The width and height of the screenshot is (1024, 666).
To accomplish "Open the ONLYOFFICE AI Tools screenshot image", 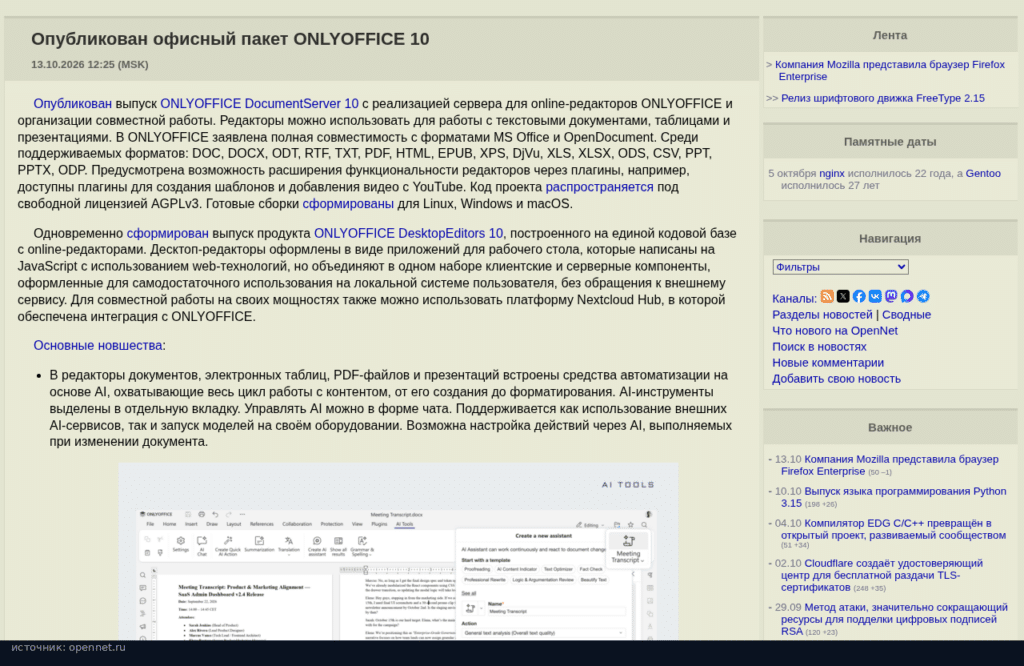I will point(398,552).
